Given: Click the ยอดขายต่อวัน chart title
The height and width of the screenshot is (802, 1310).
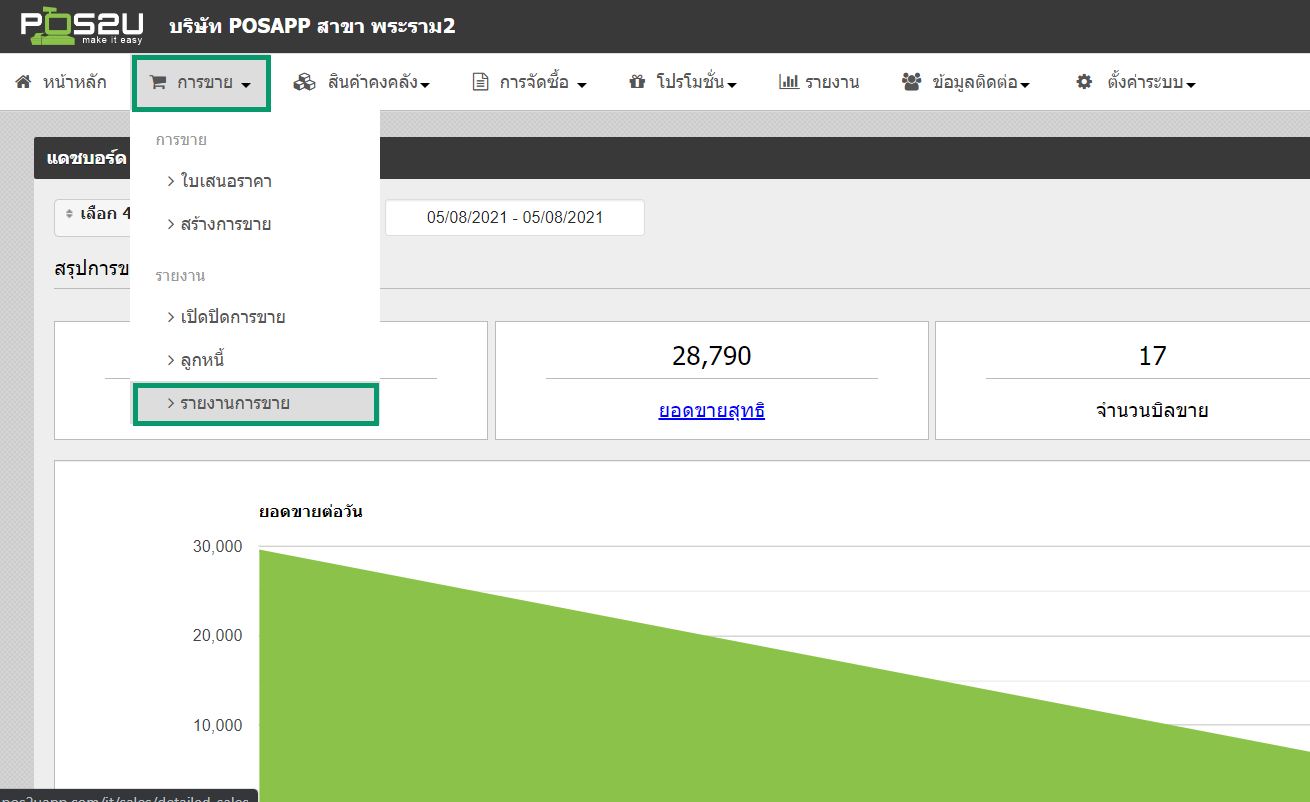Looking at the screenshot, I should (x=311, y=511).
